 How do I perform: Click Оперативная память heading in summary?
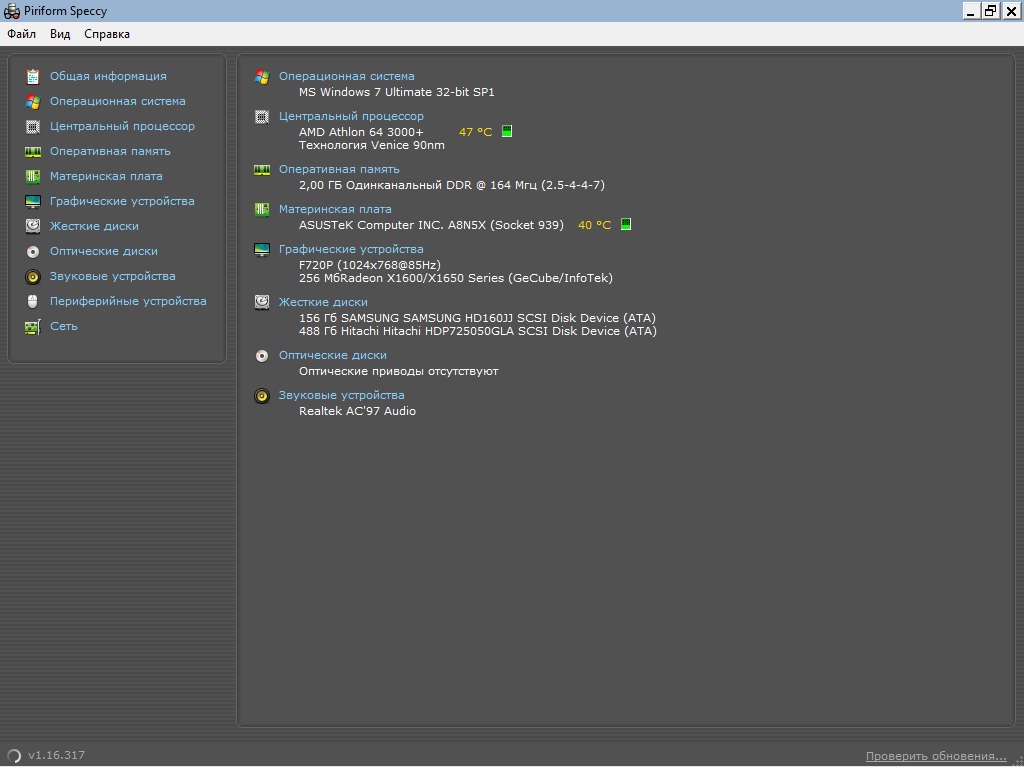[339, 169]
